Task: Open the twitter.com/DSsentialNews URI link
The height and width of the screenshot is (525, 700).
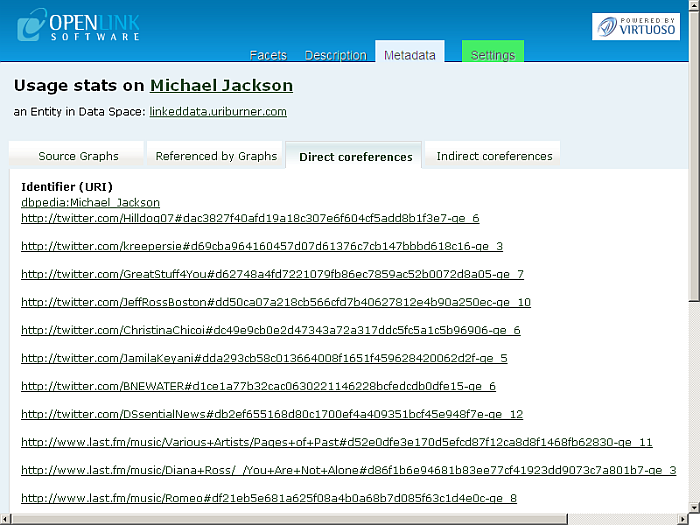Action: pyautogui.click(x=272, y=414)
